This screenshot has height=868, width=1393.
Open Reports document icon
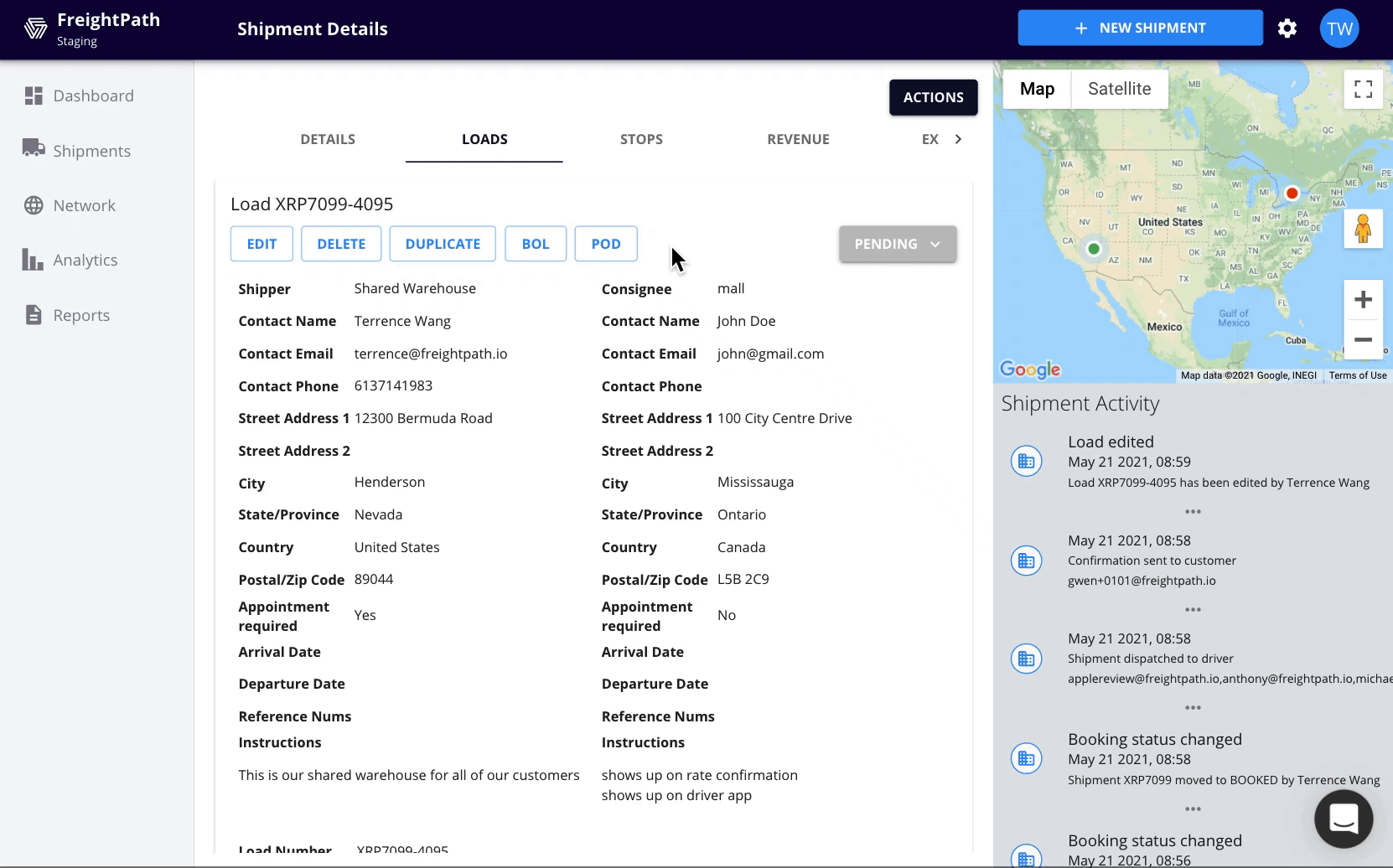(x=34, y=315)
